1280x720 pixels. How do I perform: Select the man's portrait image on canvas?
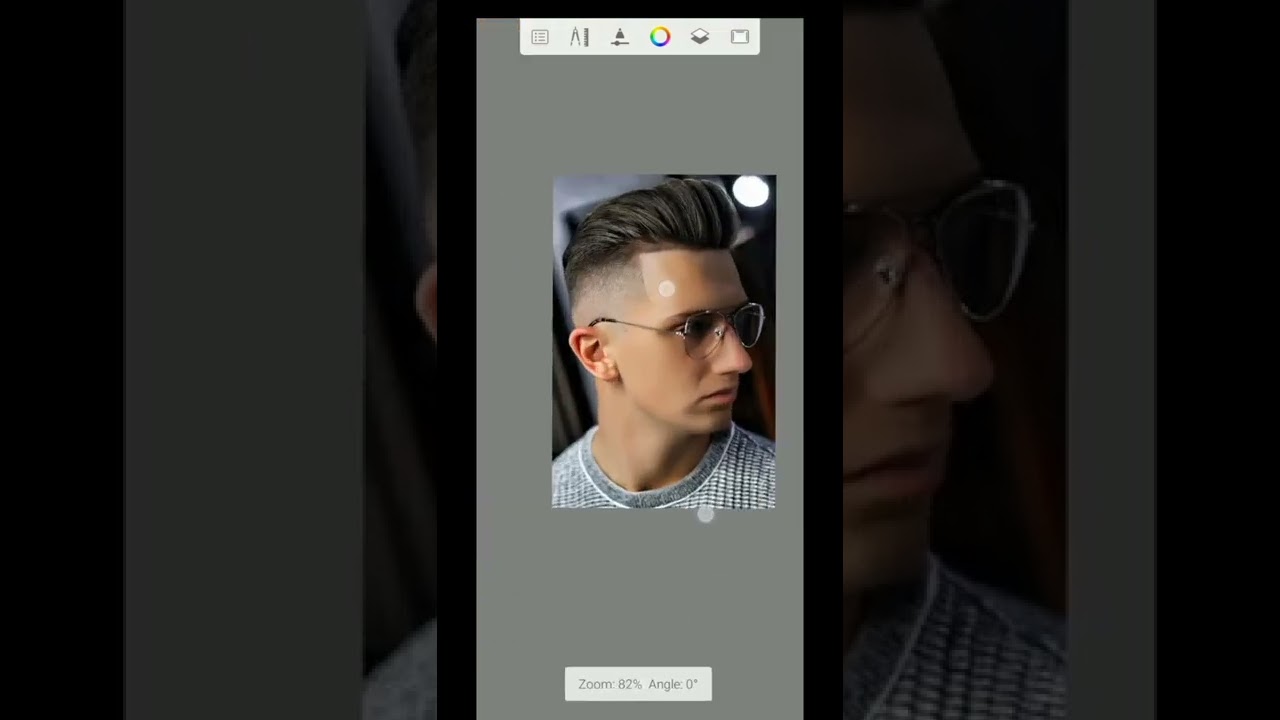click(664, 342)
